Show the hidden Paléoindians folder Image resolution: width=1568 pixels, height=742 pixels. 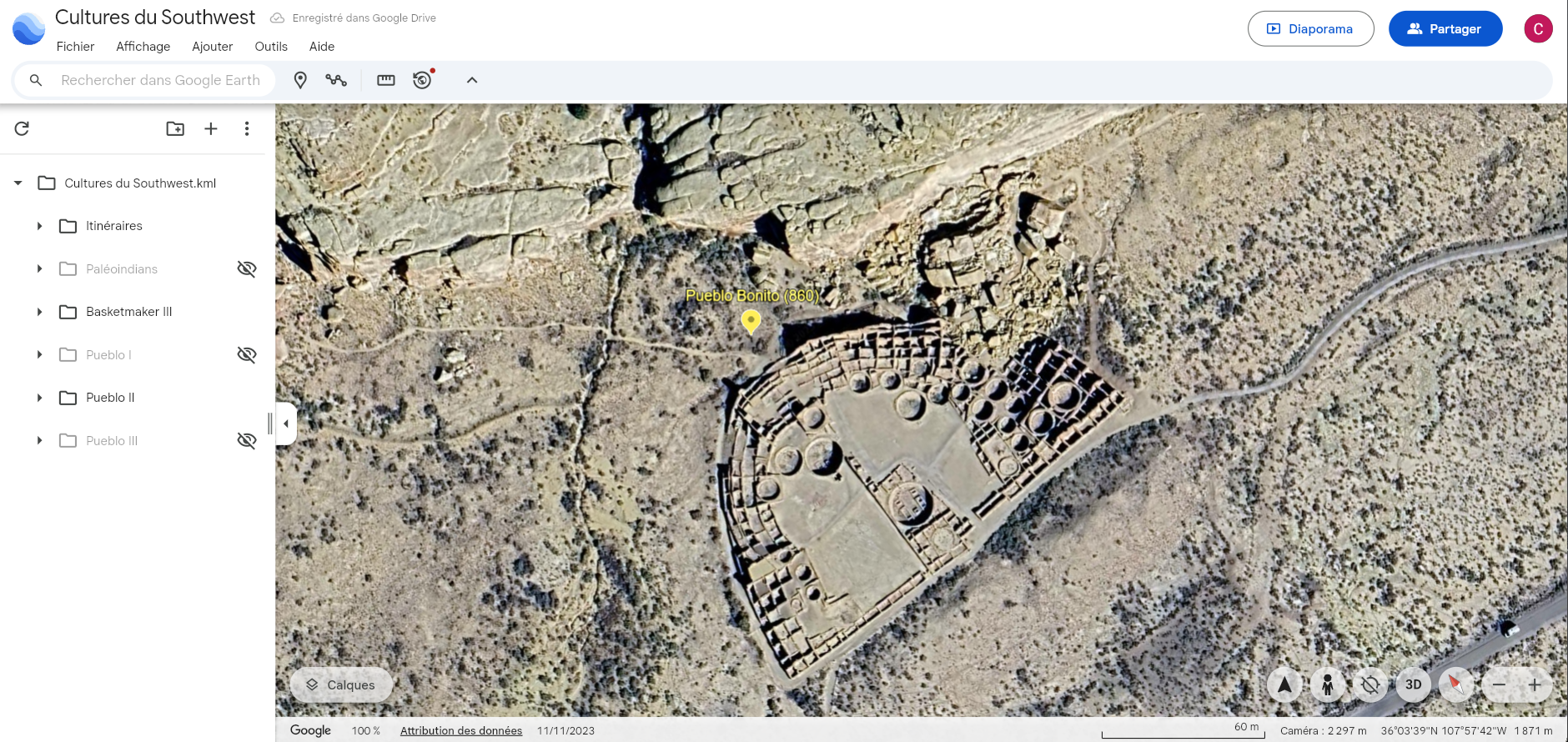pyautogui.click(x=246, y=268)
